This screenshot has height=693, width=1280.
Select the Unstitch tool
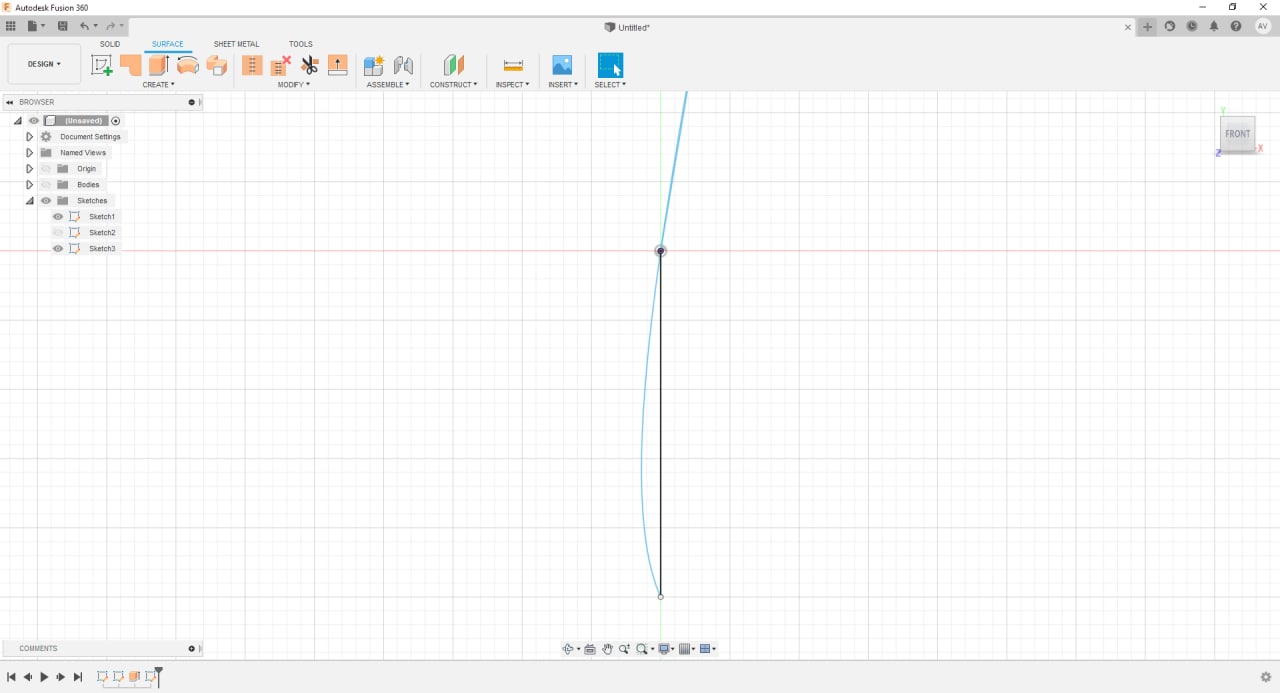(281, 65)
